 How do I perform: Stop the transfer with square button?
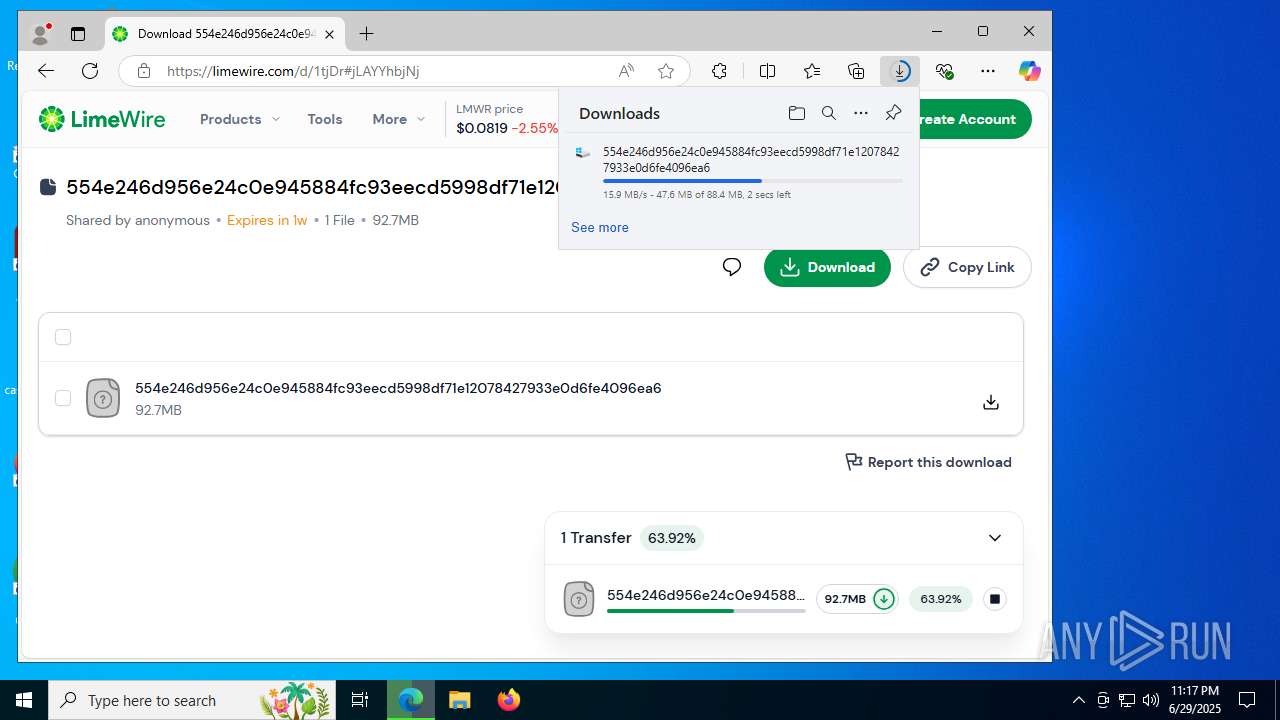click(994, 599)
